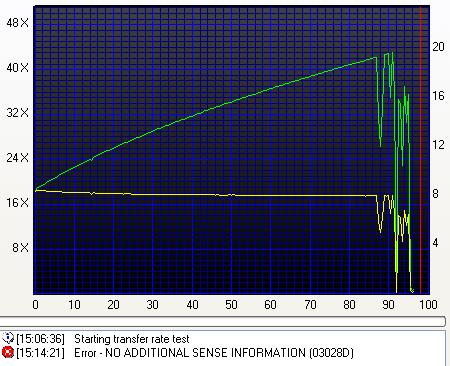Click the 0 label on the bottom axis
The image size is (450, 366).
click(x=36, y=305)
